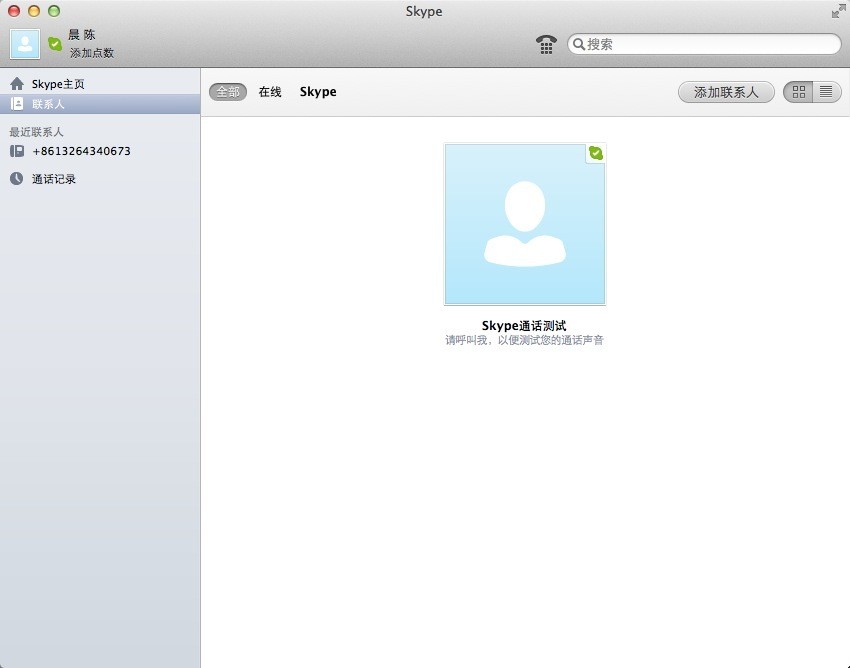
Task: Switch to list view of contacts
Action: tap(827, 92)
